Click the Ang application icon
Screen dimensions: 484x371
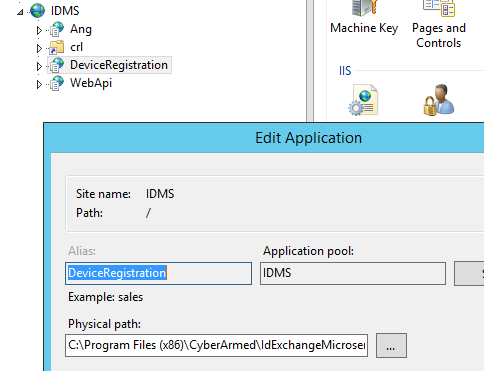[x=57, y=29]
